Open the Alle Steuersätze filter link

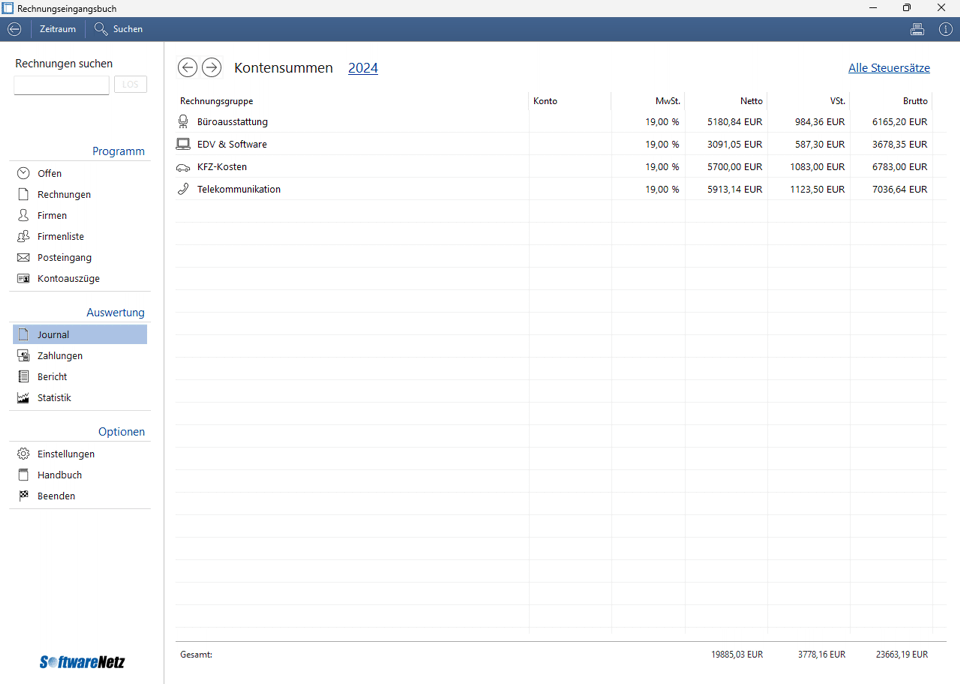pyautogui.click(x=888, y=68)
